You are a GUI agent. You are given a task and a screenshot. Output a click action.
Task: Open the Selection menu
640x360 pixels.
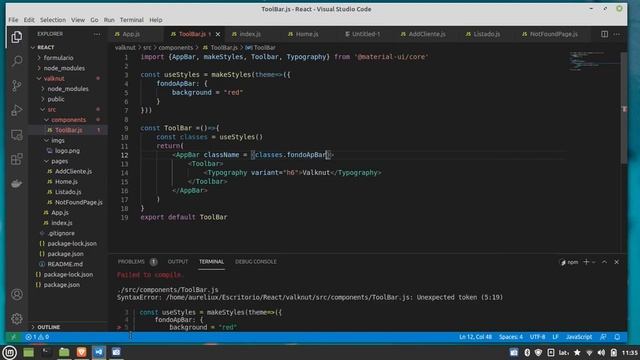point(53,20)
